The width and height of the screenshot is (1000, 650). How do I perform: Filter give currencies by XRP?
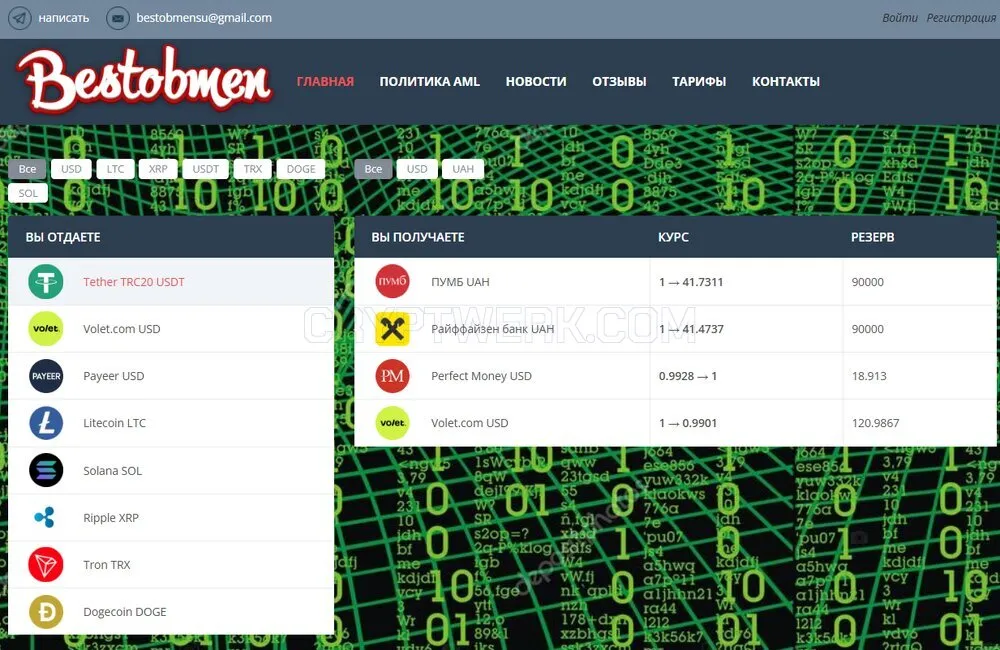pyautogui.click(x=158, y=169)
